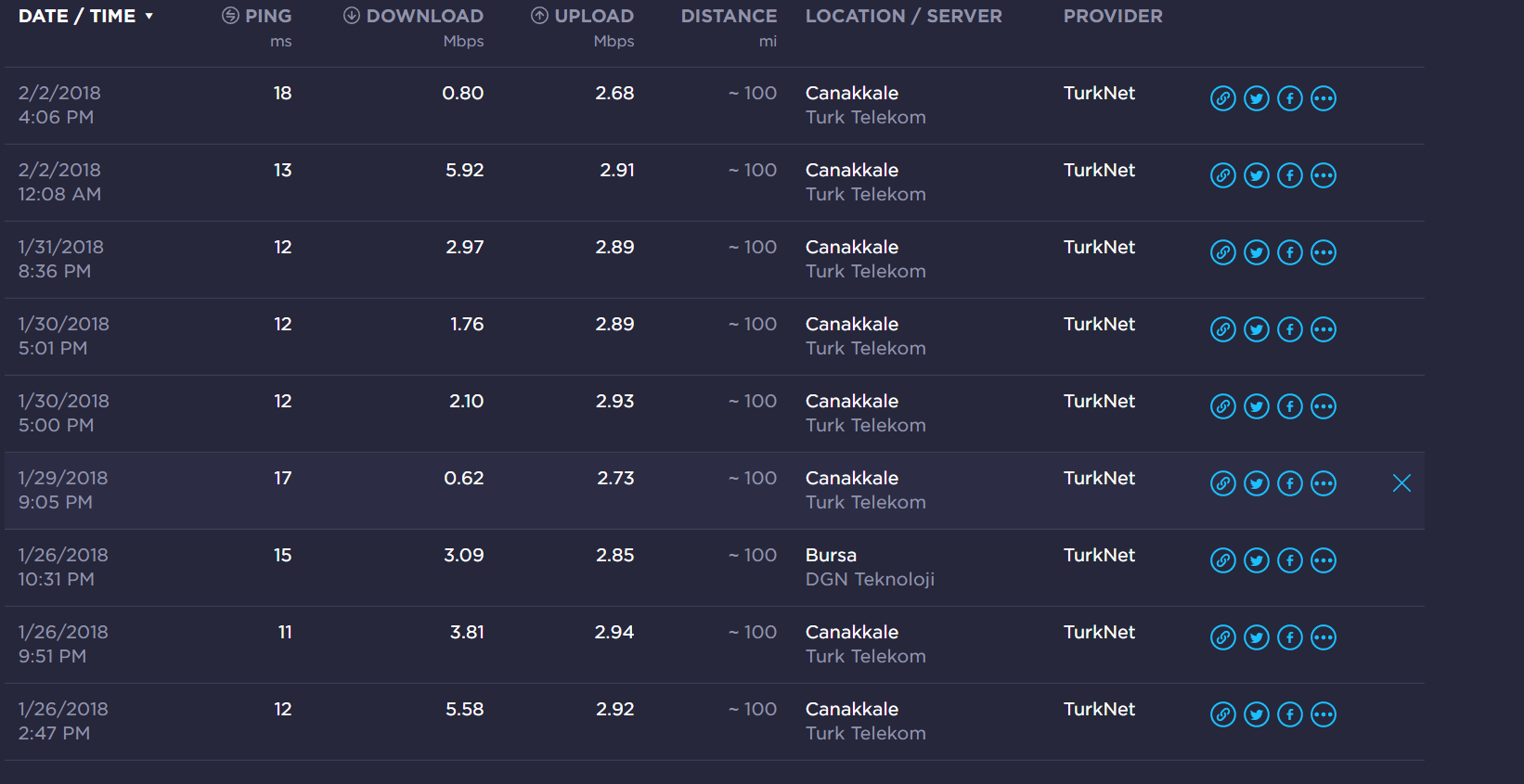Sort results by Ping column
Viewport: 1524px width, 784px height.
[x=257, y=16]
